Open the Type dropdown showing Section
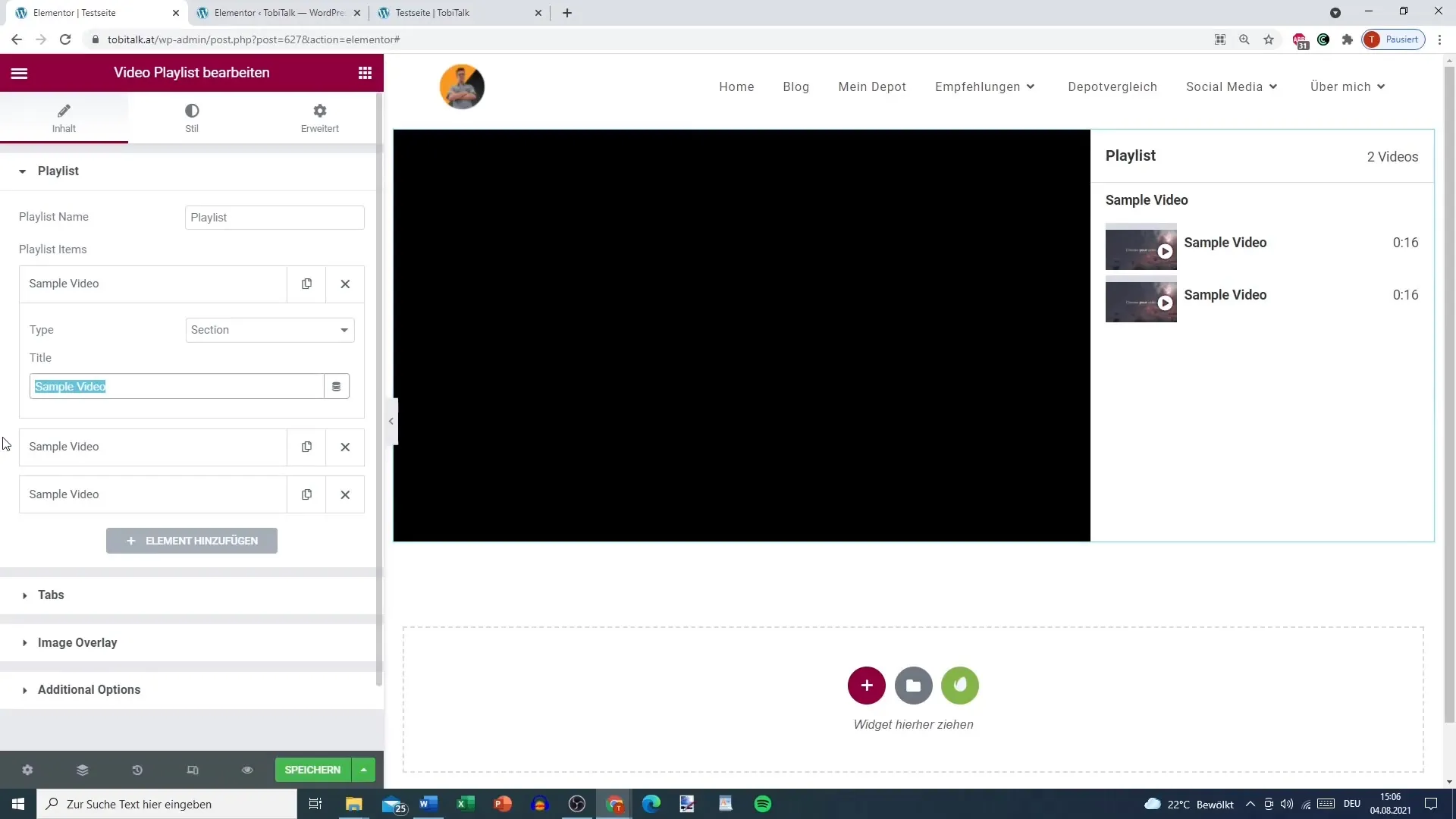This screenshot has height=819, width=1456. 269,330
